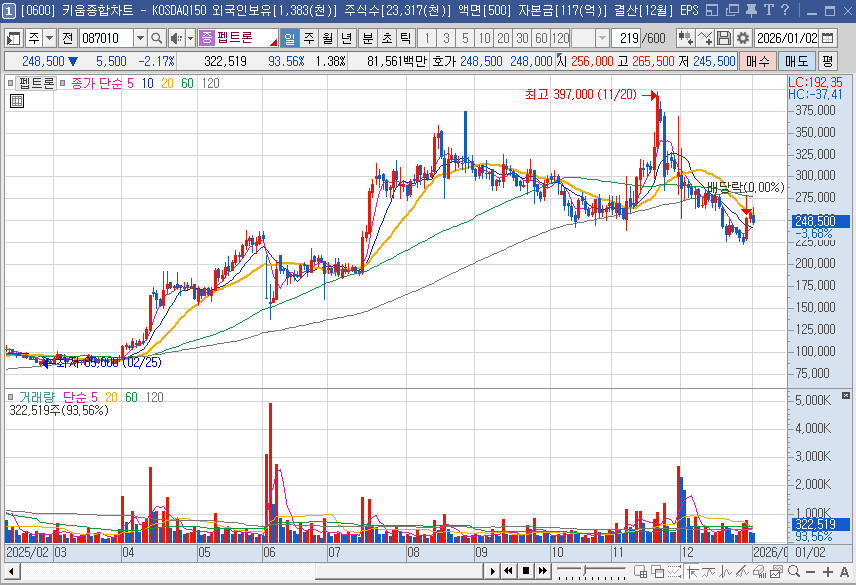The height and width of the screenshot is (585, 856).
Task: Select minute 분 period toggle
Action: click(368, 38)
